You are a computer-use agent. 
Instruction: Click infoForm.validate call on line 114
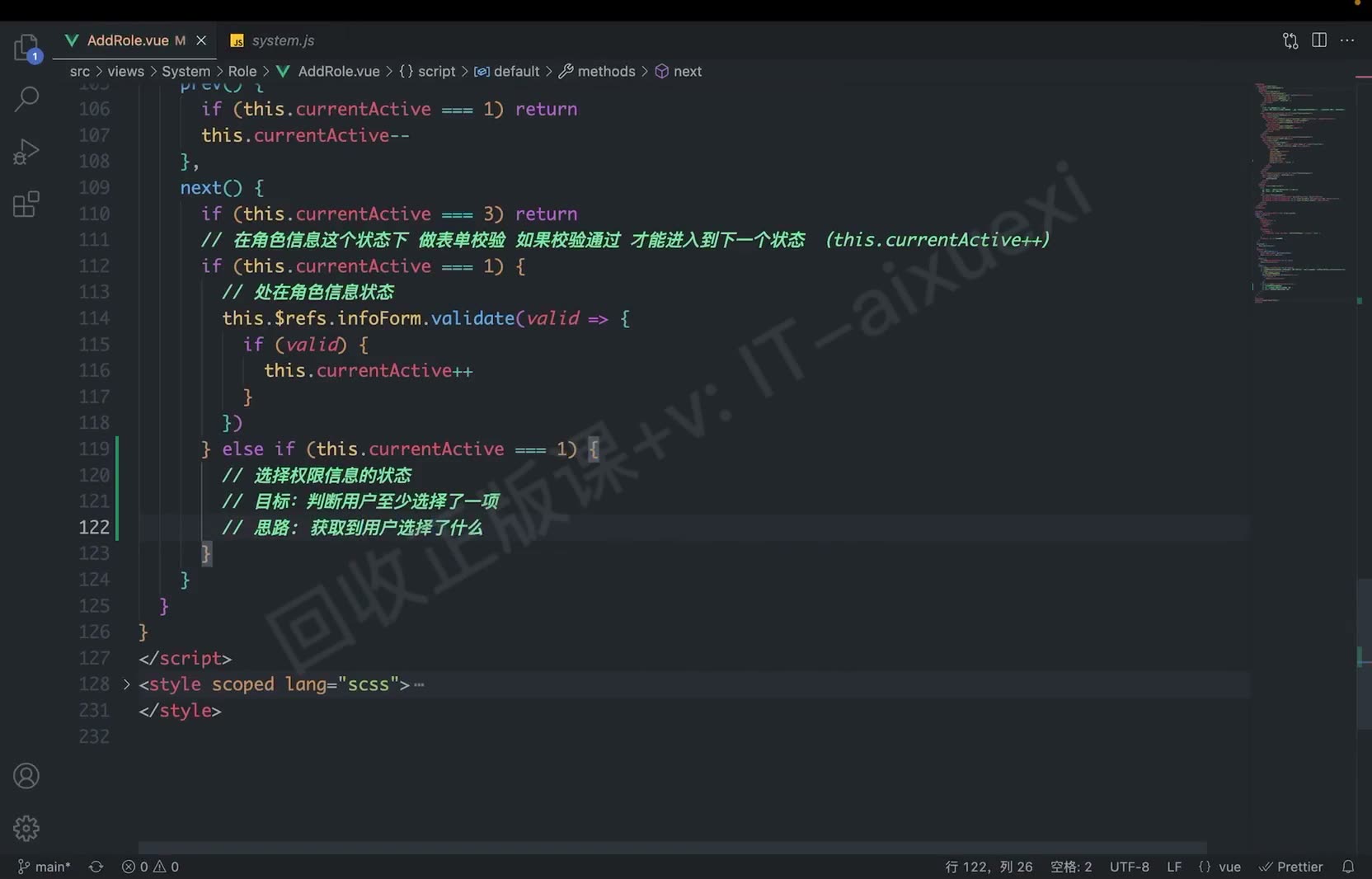425,318
